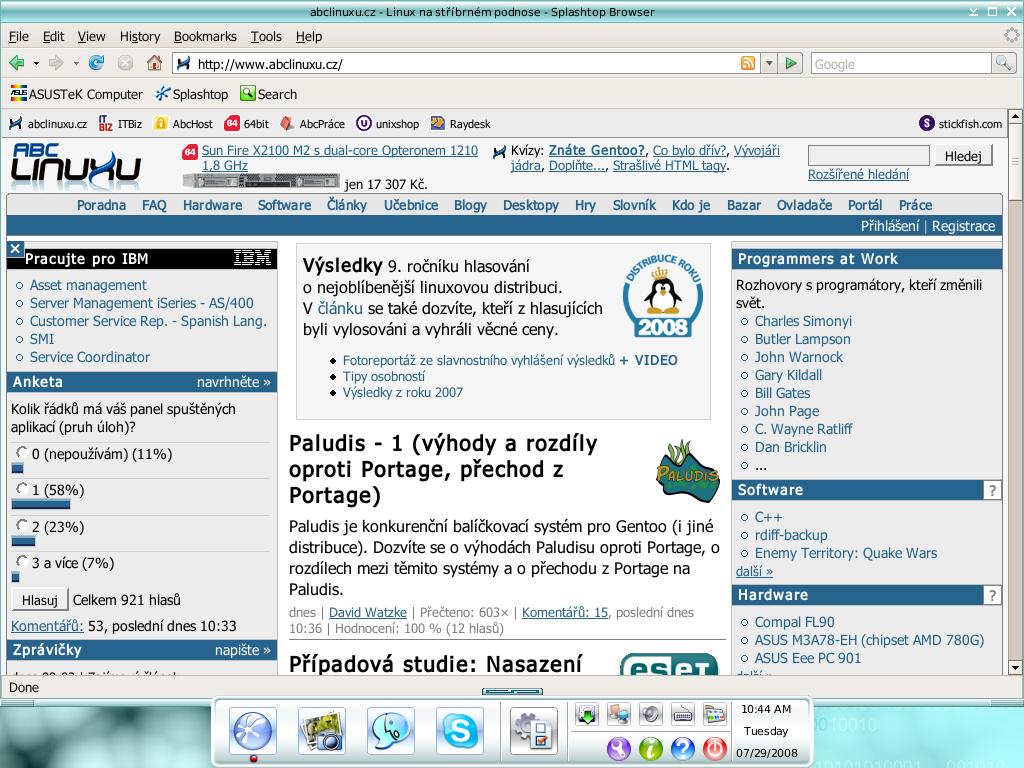Go to the Home page icon
This screenshot has width=1024, height=768.
click(154, 63)
